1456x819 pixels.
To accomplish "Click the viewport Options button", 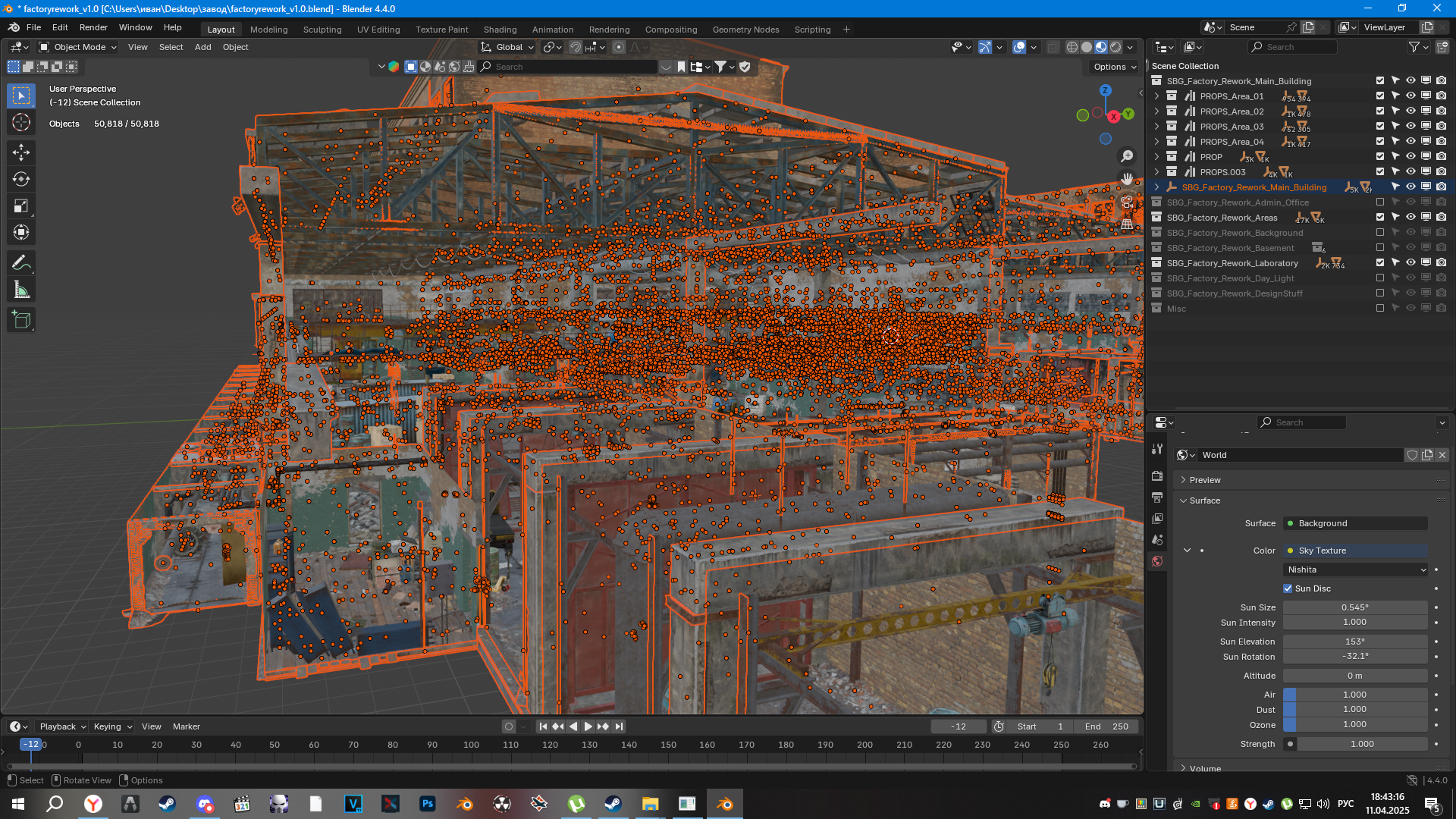I will click(1114, 67).
